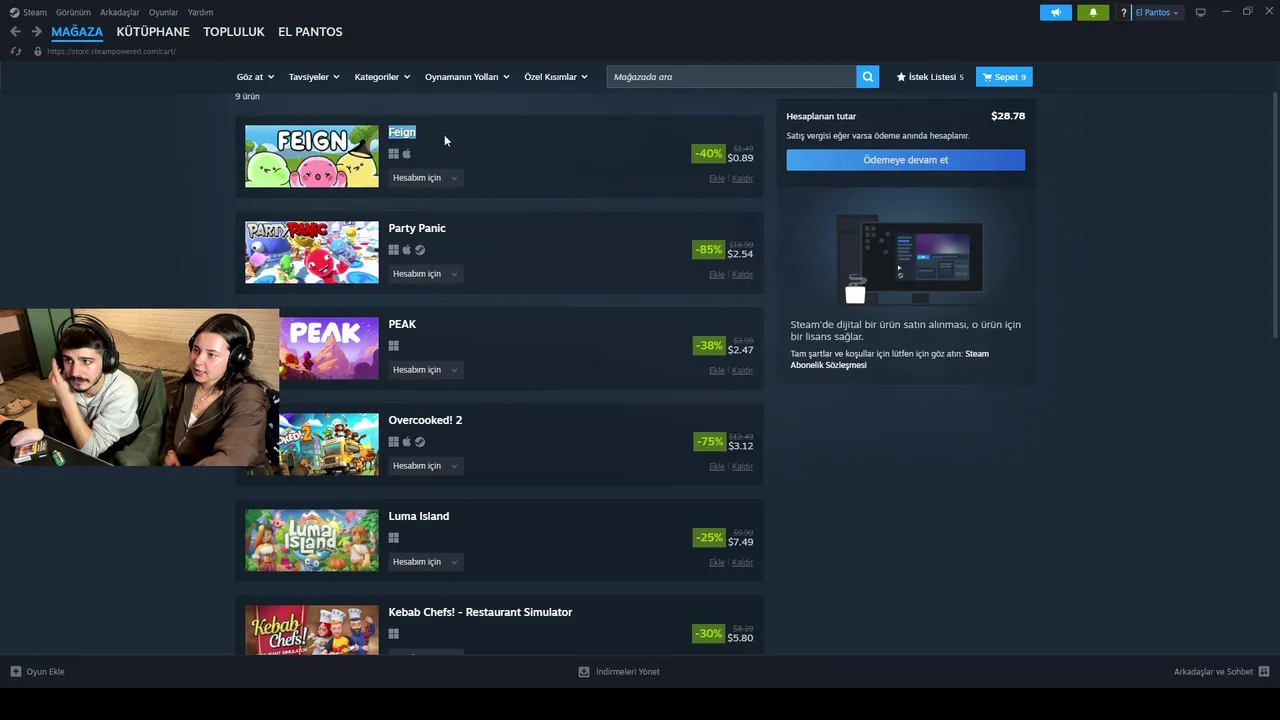Open the friends chat icon at bottom right

pyautogui.click(x=1264, y=672)
